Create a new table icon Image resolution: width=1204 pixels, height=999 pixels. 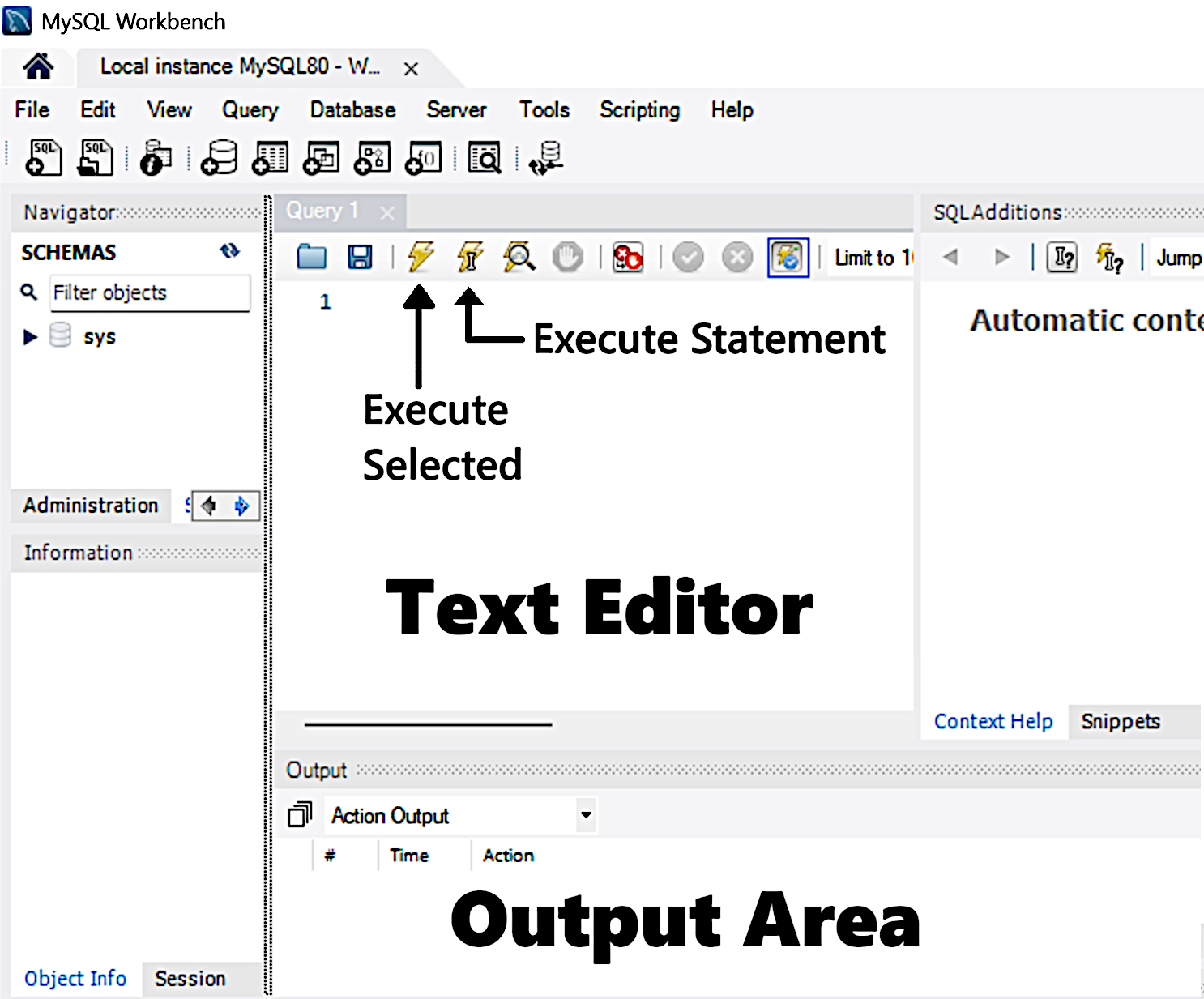click(x=270, y=157)
